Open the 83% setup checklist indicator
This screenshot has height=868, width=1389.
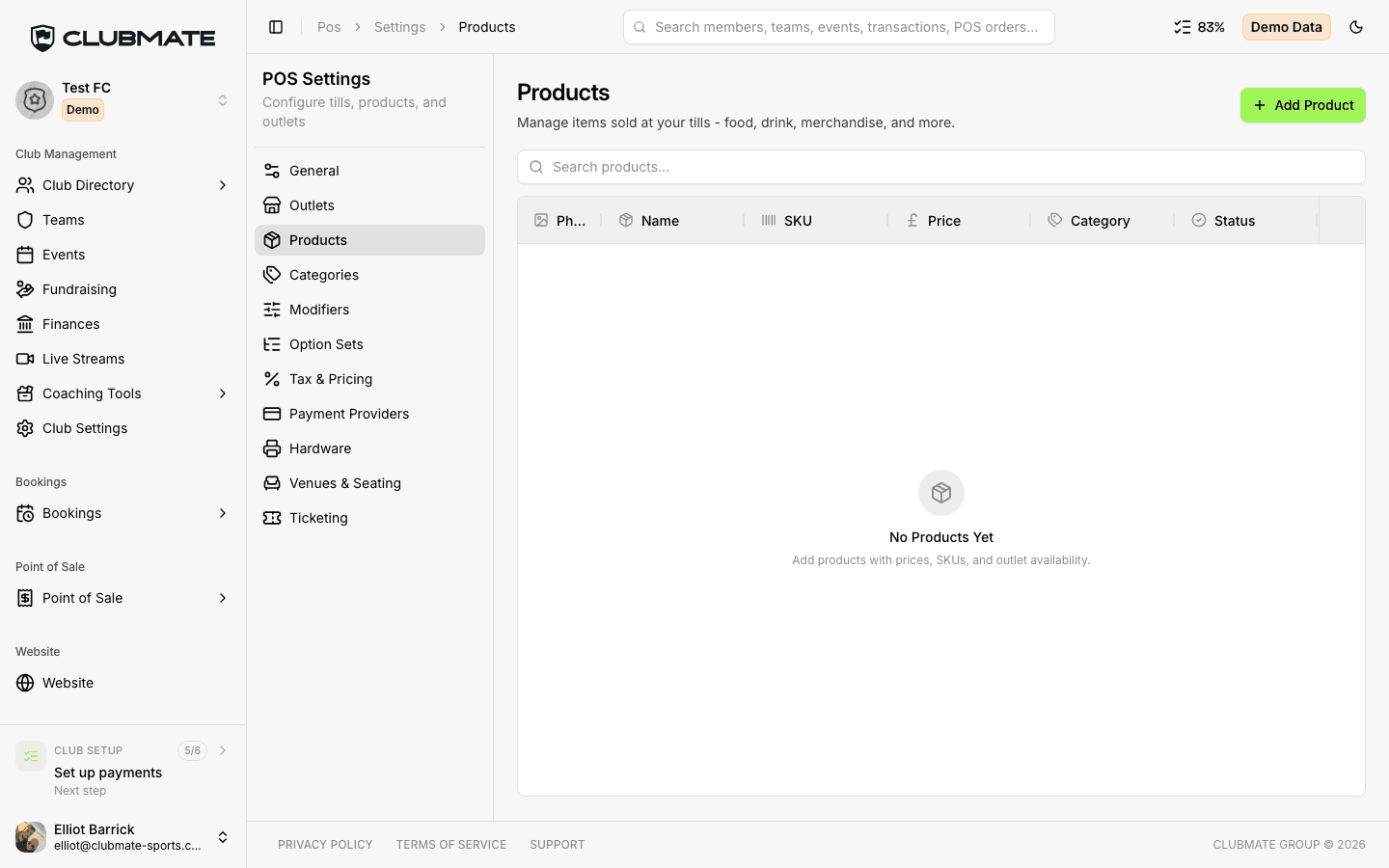click(1199, 27)
